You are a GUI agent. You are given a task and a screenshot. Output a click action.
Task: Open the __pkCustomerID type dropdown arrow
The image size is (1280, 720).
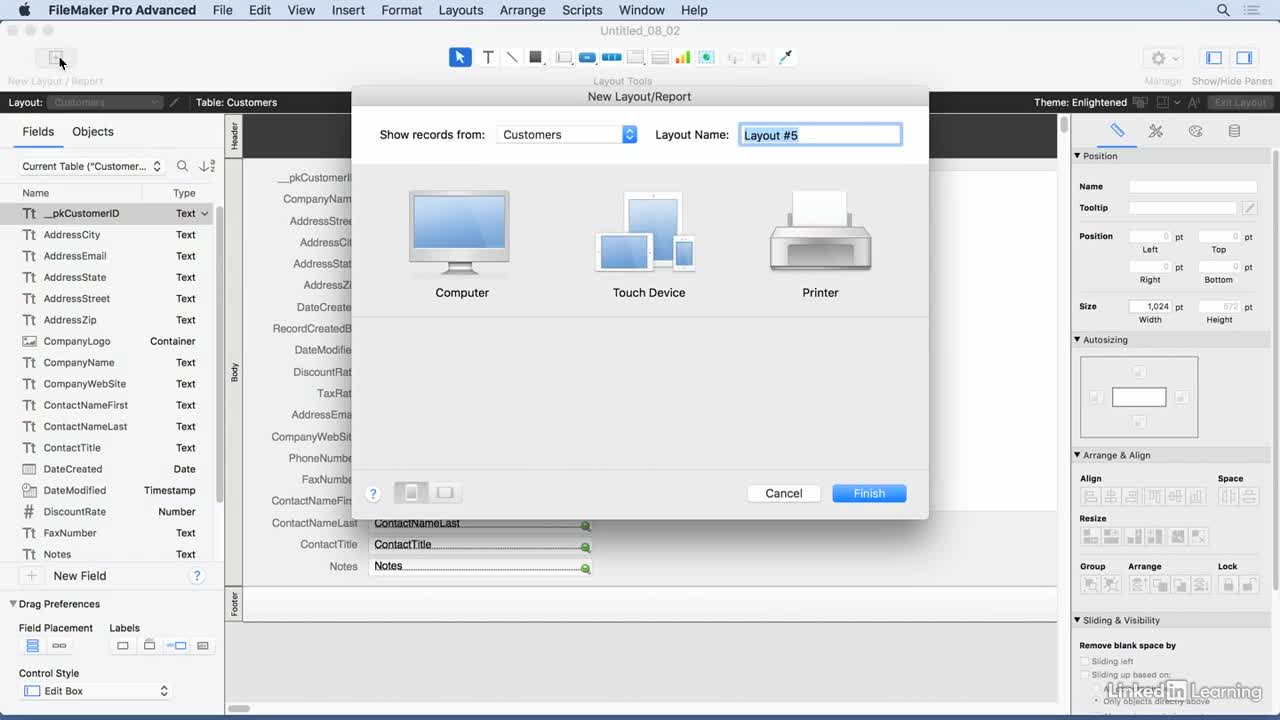pos(205,213)
